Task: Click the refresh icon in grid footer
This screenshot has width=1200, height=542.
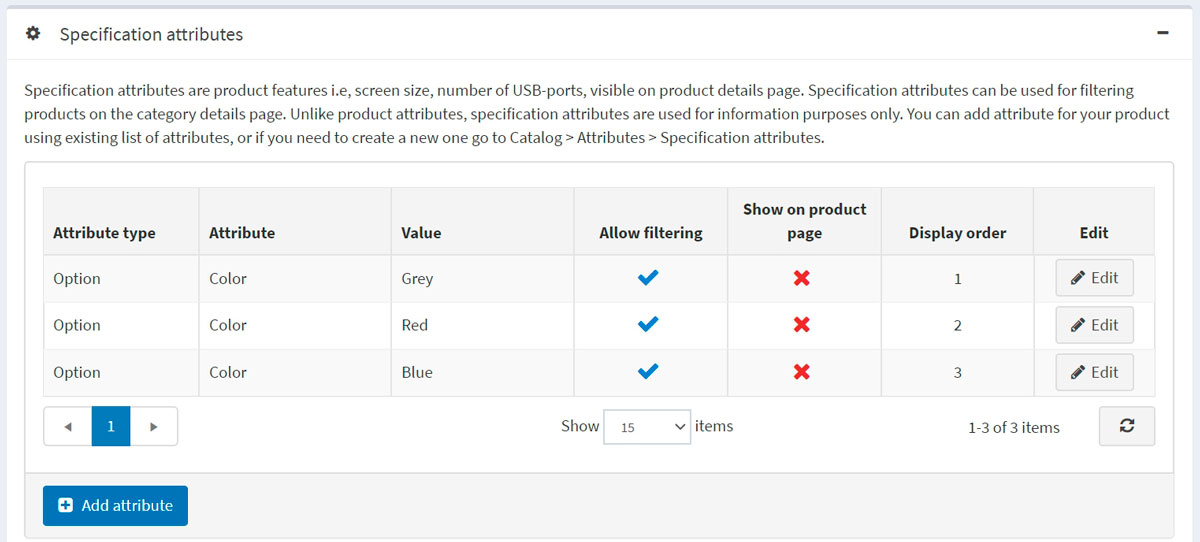Action: (x=1126, y=426)
